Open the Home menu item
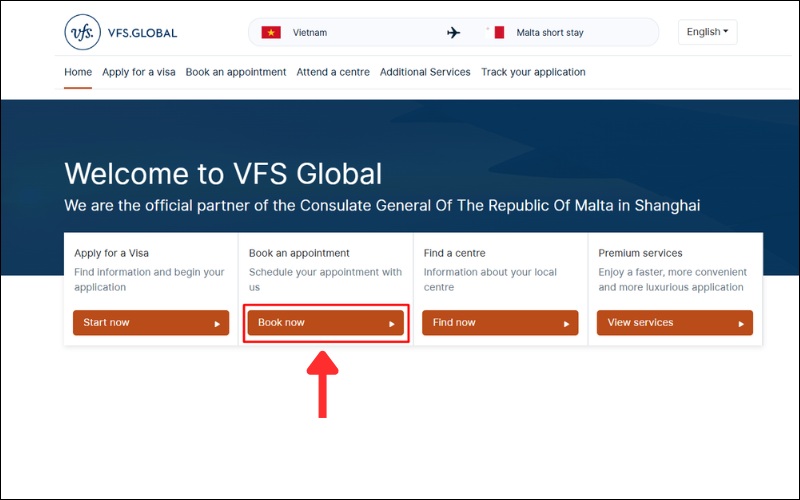The image size is (800, 500). (x=78, y=72)
